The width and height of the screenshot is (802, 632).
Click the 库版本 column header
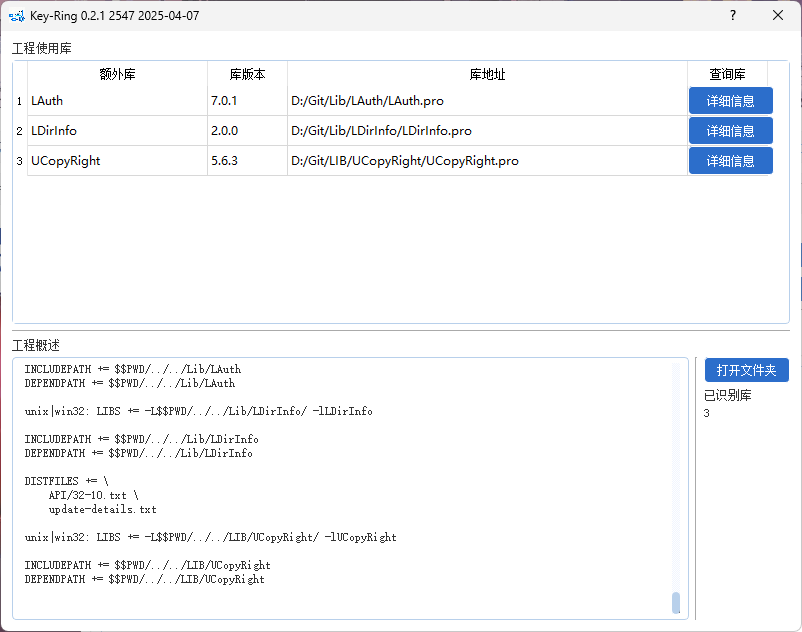tap(247, 74)
